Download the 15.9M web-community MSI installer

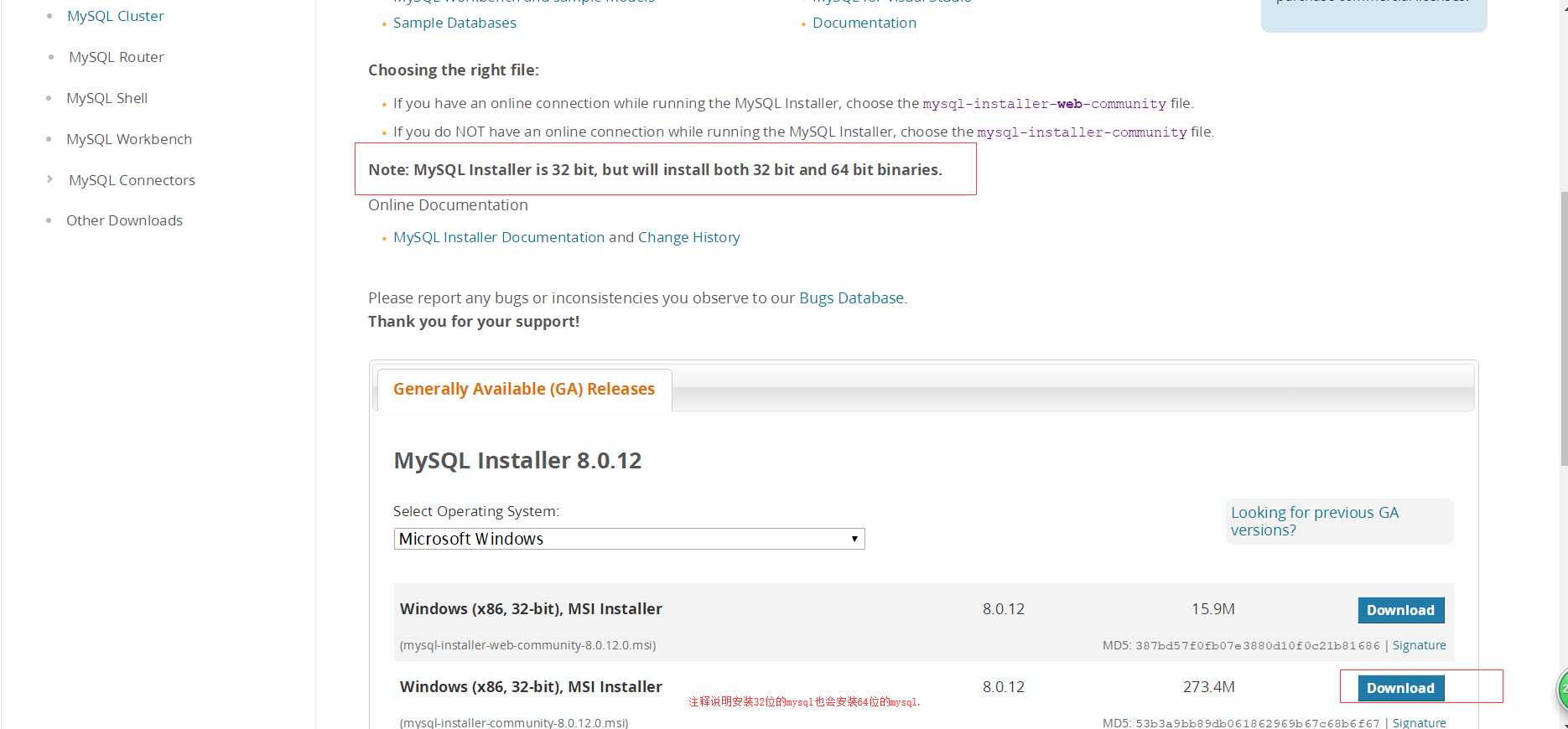pyautogui.click(x=1400, y=610)
